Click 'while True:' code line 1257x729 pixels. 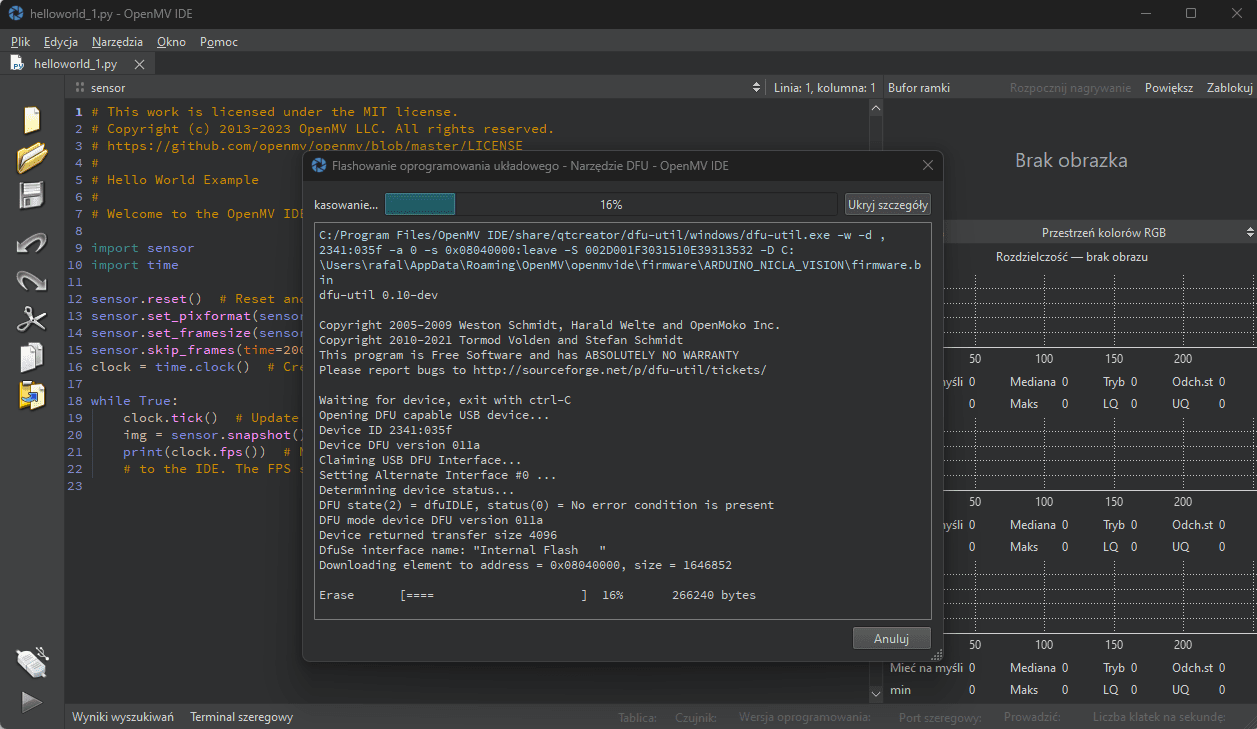(x=134, y=401)
